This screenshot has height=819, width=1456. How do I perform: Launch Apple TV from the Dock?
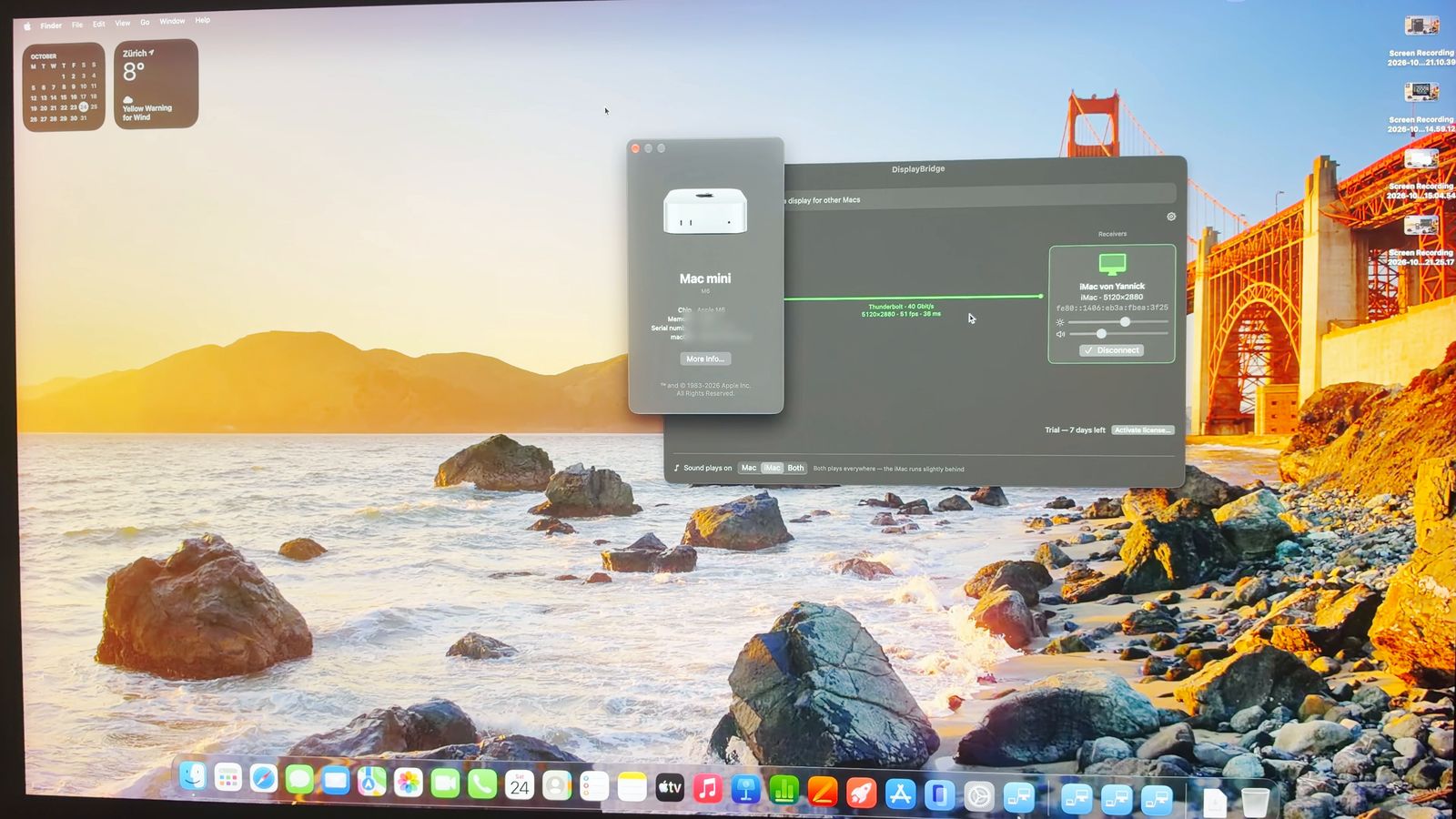(670, 788)
